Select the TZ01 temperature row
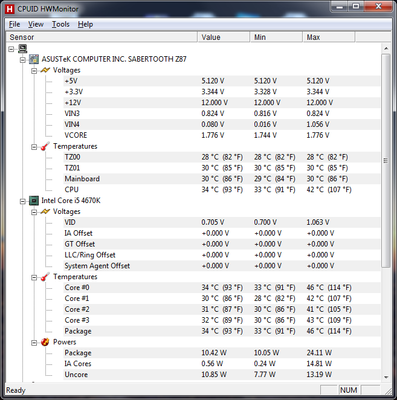The image size is (397, 400). pos(222,168)
